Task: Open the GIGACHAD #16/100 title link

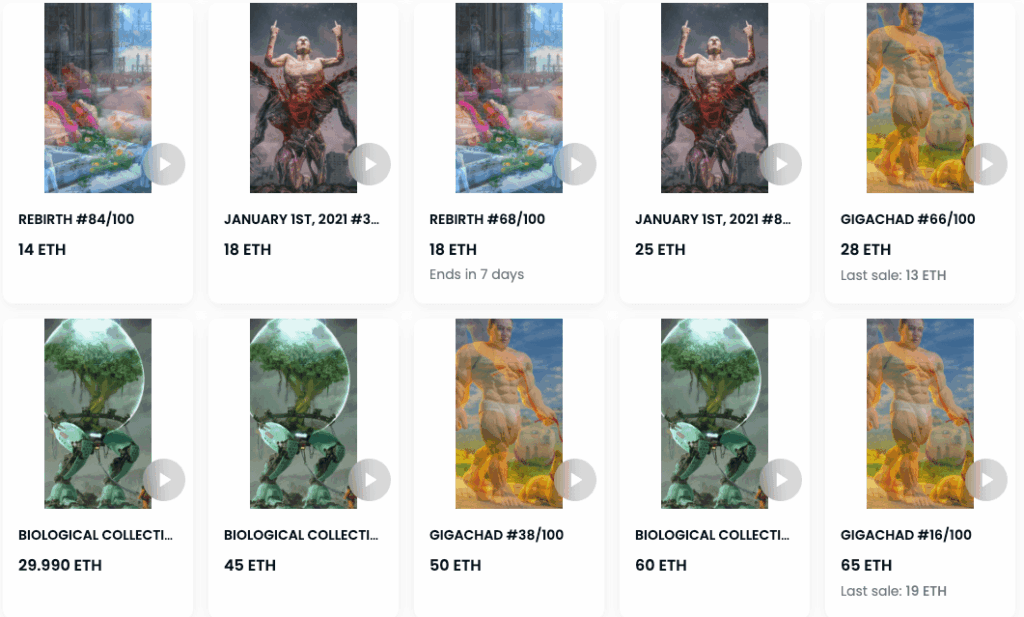Action: click(x=906, y=535)
